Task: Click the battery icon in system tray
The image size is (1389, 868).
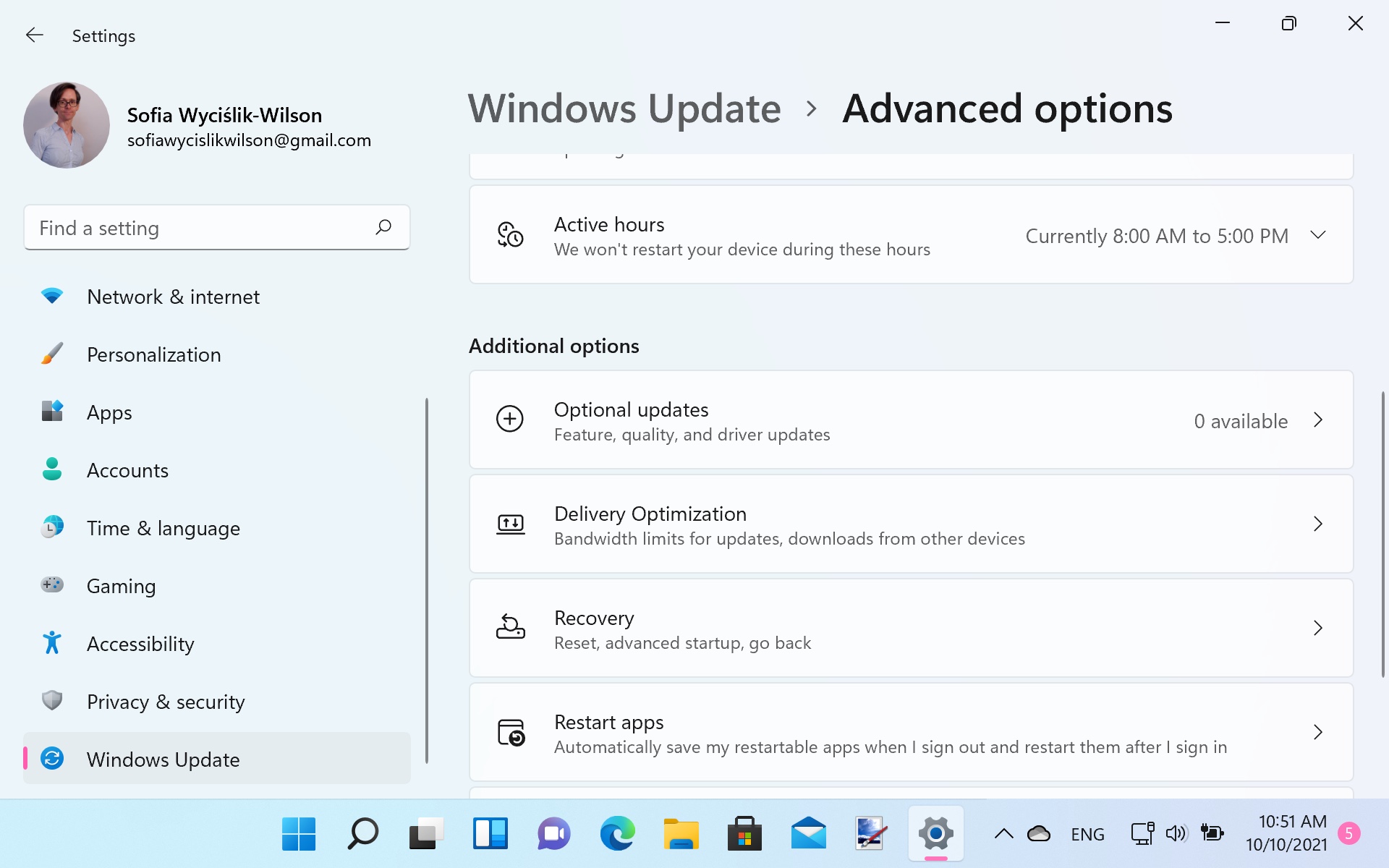Action: [x=1212, y=833]
